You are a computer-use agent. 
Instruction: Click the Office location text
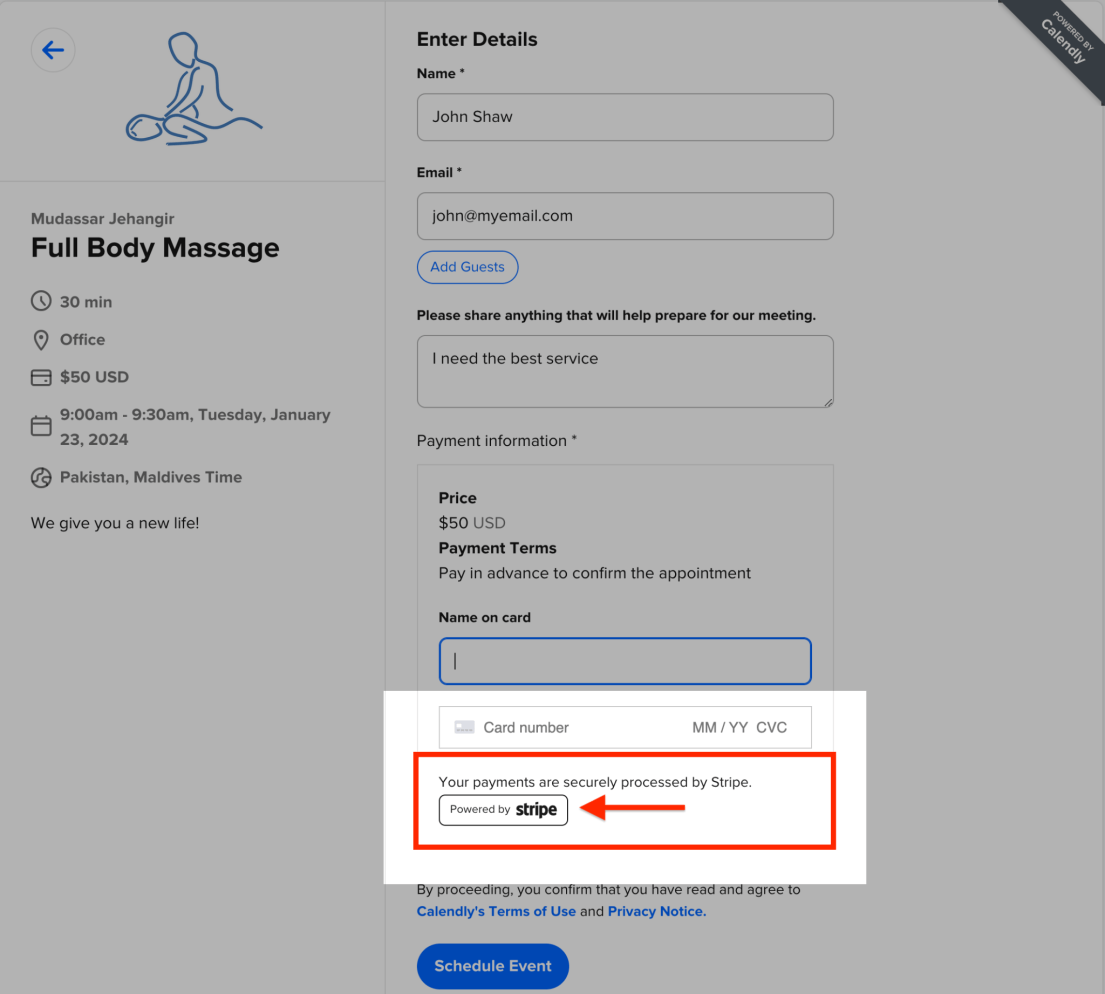[82, 340]
